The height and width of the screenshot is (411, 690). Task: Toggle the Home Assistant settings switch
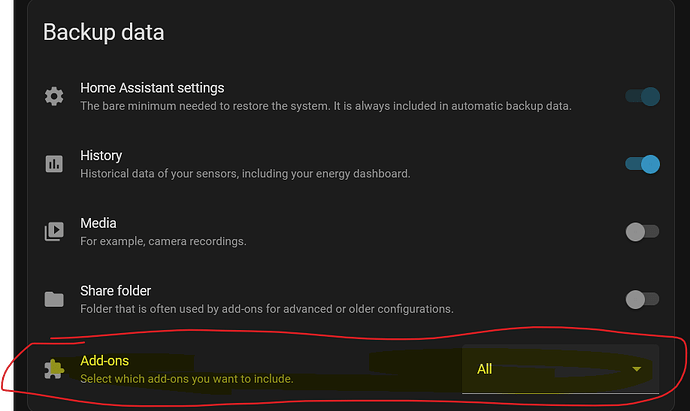[642, 96]
